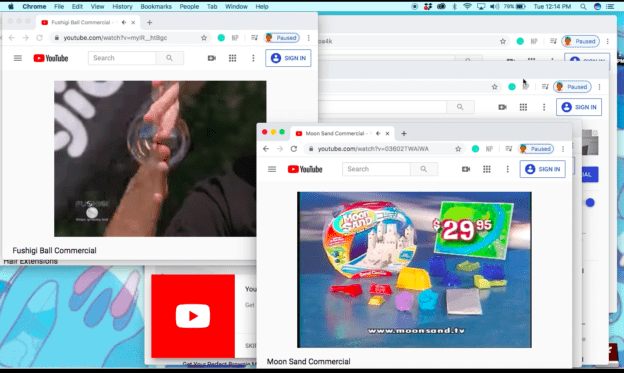Reload the Moon Sand Commercial page

pos(294,149)
